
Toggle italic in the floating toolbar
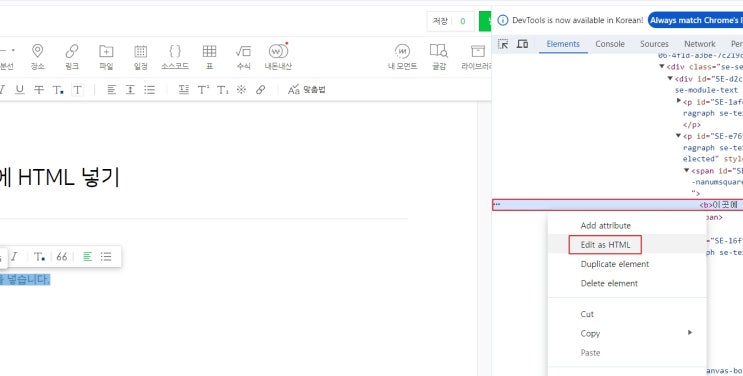click(x=14, y=257)
